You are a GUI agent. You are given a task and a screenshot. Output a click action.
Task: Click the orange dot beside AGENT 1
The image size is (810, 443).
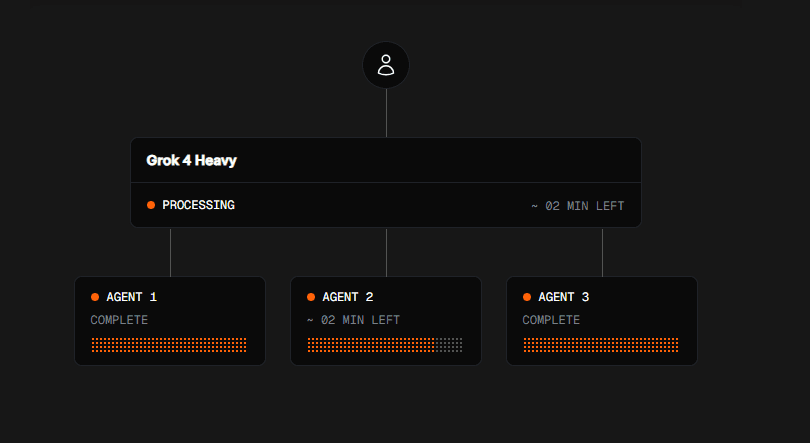pyautogui.click(x=95, y=297)
